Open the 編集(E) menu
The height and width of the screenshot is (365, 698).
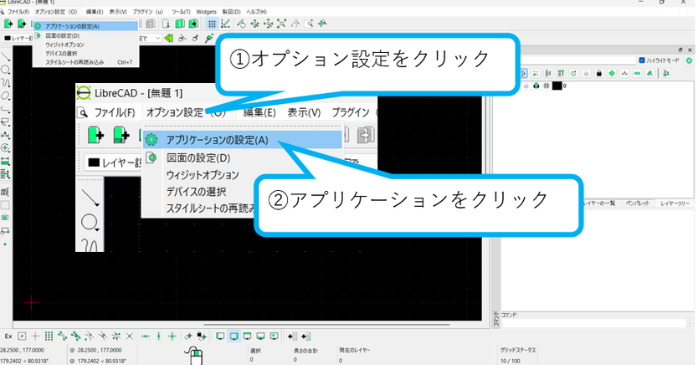pos(94,12)
